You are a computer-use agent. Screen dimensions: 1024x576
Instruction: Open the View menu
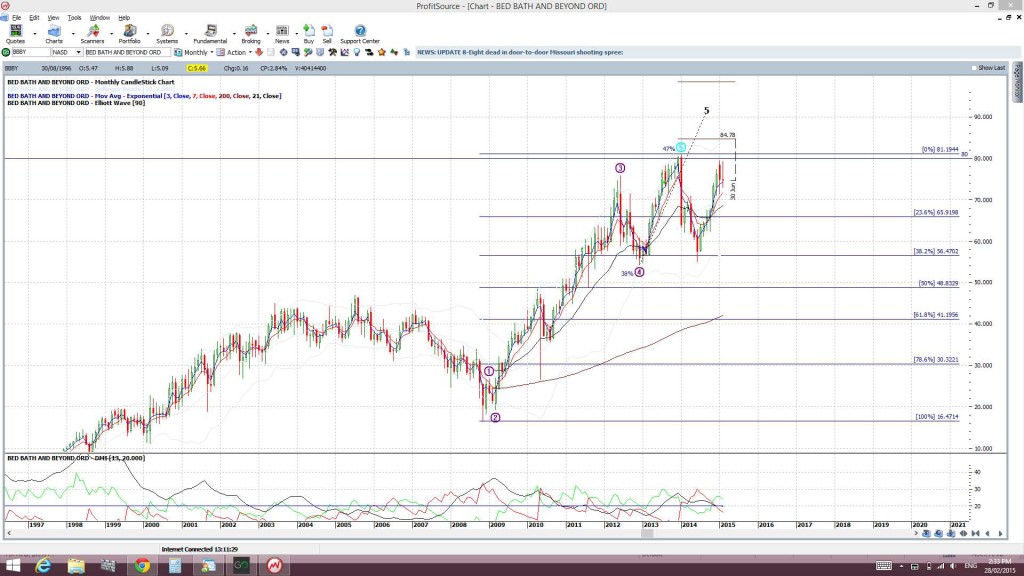pyautogui.click(x=54, y=18)
